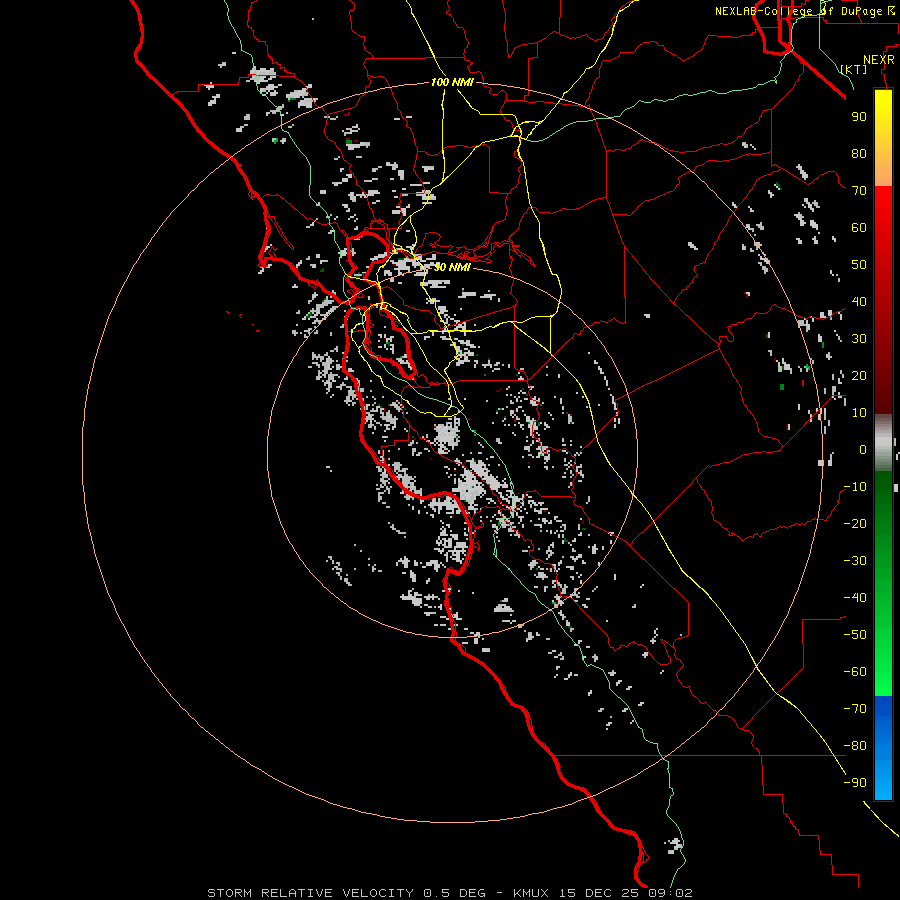Click the positive 20 knot scale label

point(859,376)
